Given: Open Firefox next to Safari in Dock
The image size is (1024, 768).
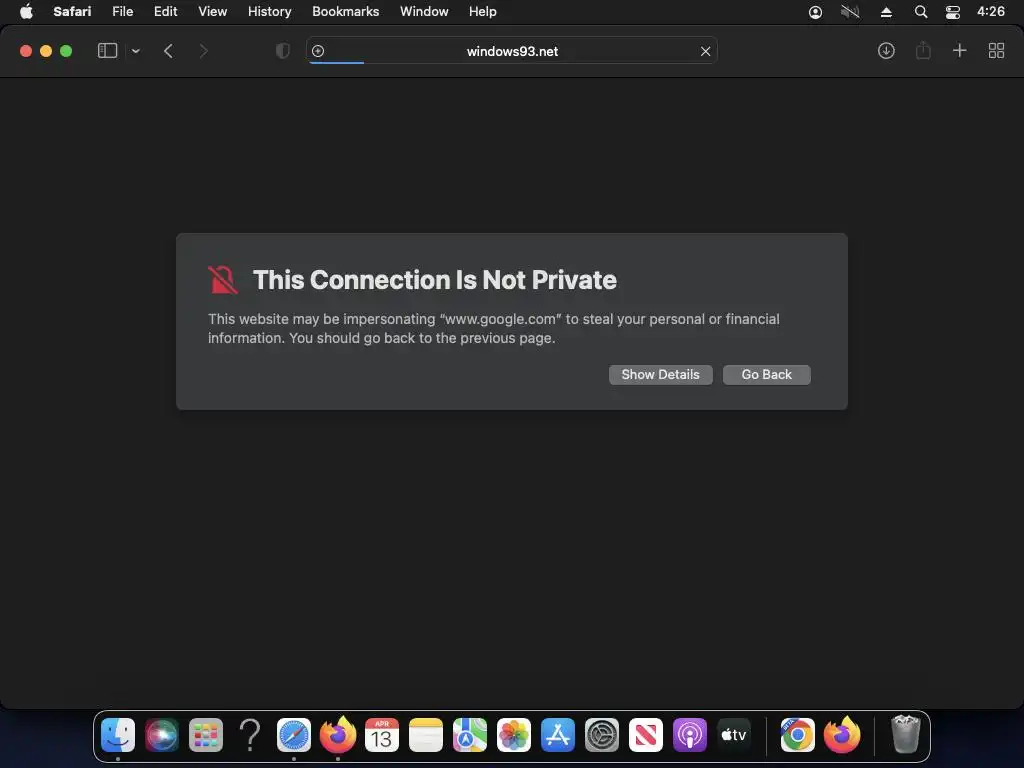Looking at the screenshot, I should [x=338, y=734].
